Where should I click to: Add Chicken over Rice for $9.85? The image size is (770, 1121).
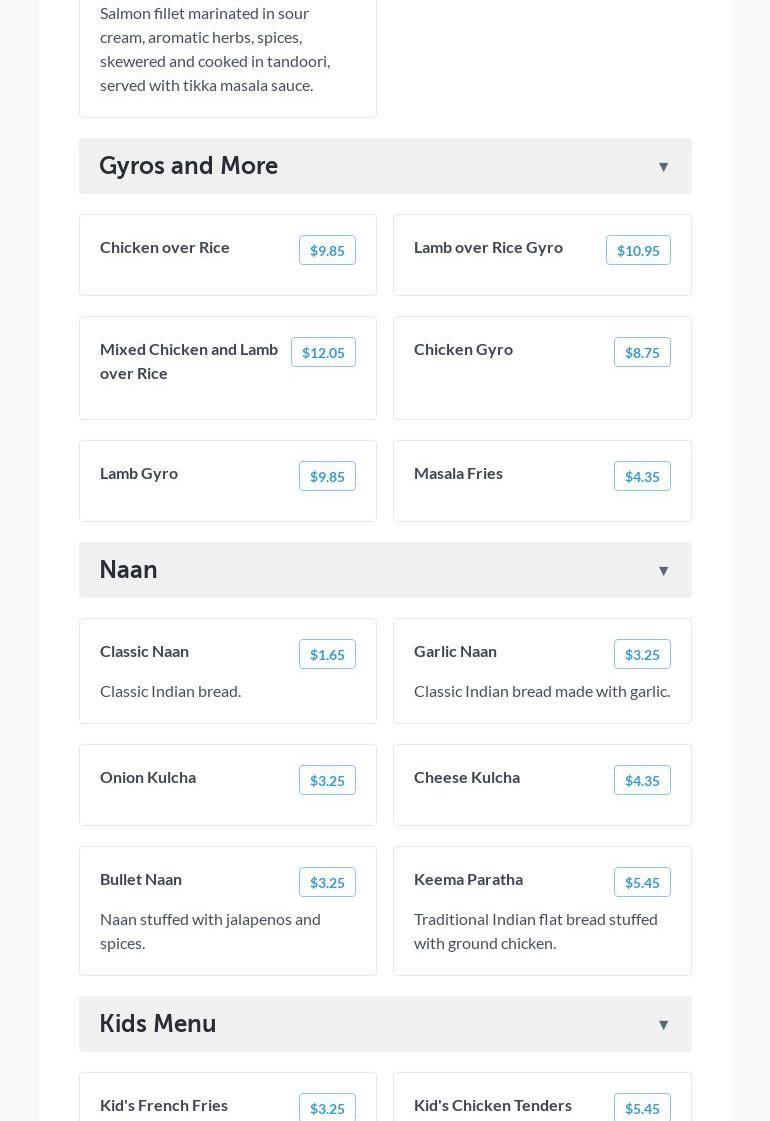click(327, 251)
